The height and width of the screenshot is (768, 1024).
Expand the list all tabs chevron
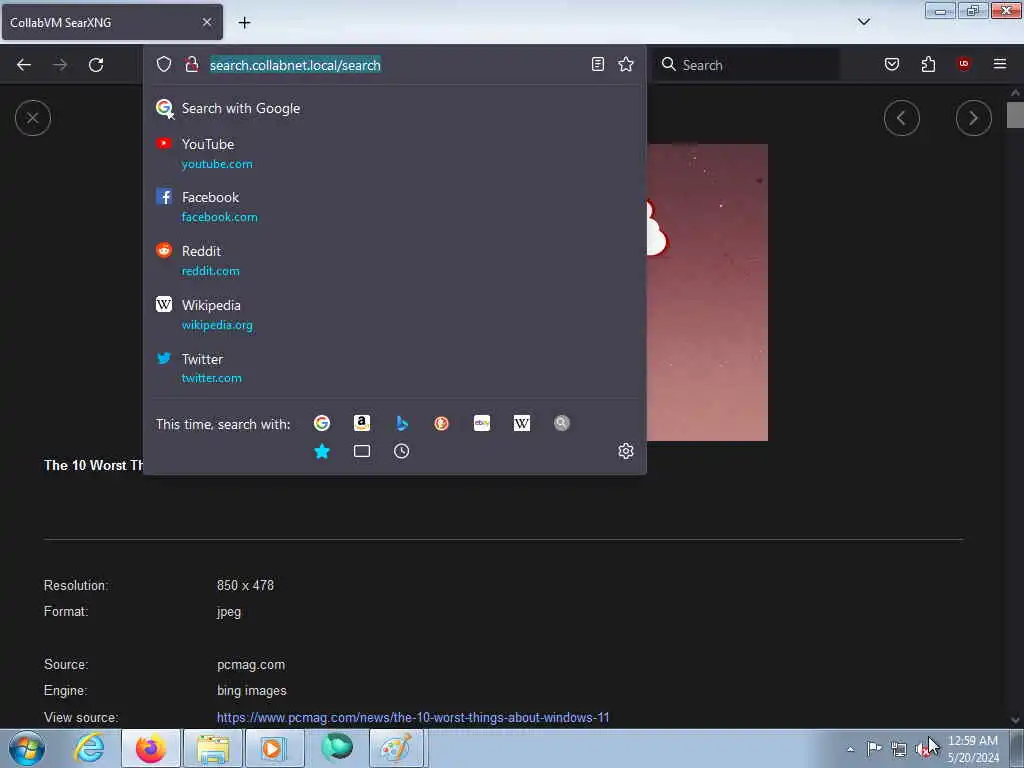click(x=864, y=22)
